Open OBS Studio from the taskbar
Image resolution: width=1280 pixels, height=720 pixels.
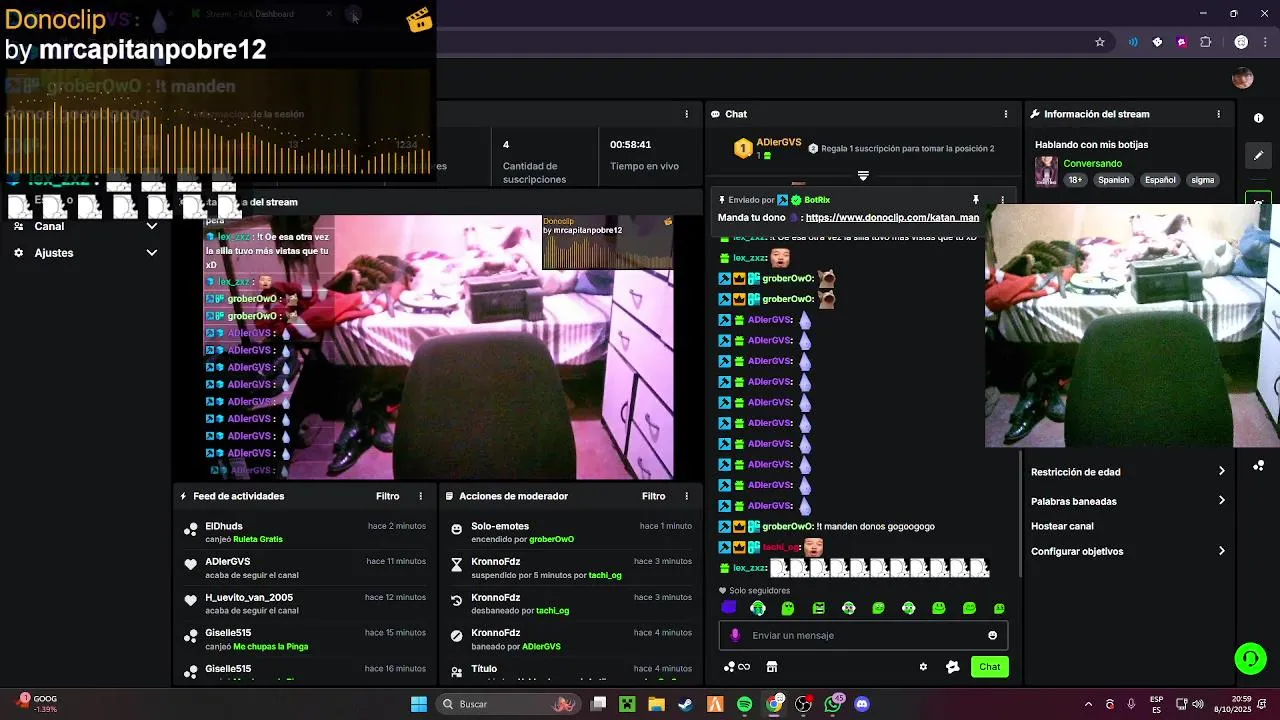pos(803,704)
